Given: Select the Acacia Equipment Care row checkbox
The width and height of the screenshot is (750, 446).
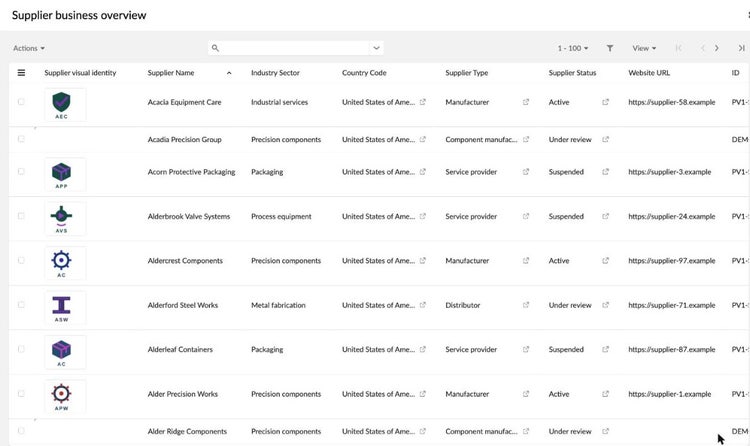Looking at the screenshot, I should tap(21, 101).
